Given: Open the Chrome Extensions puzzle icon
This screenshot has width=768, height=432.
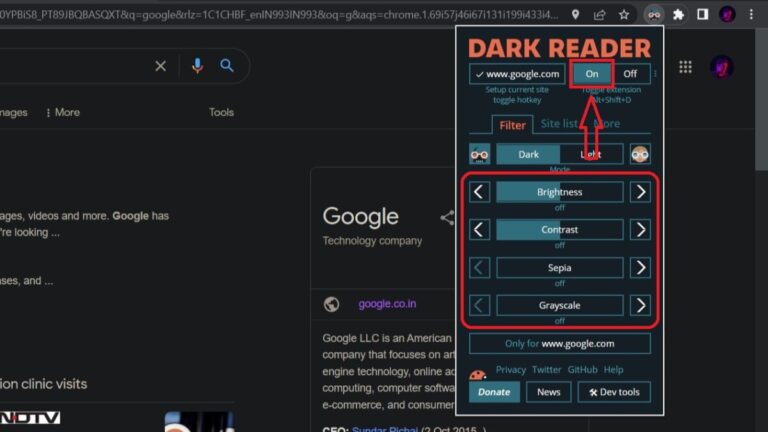Looking at the screenshot, I should pyautogui.click(x=679, y=15).
